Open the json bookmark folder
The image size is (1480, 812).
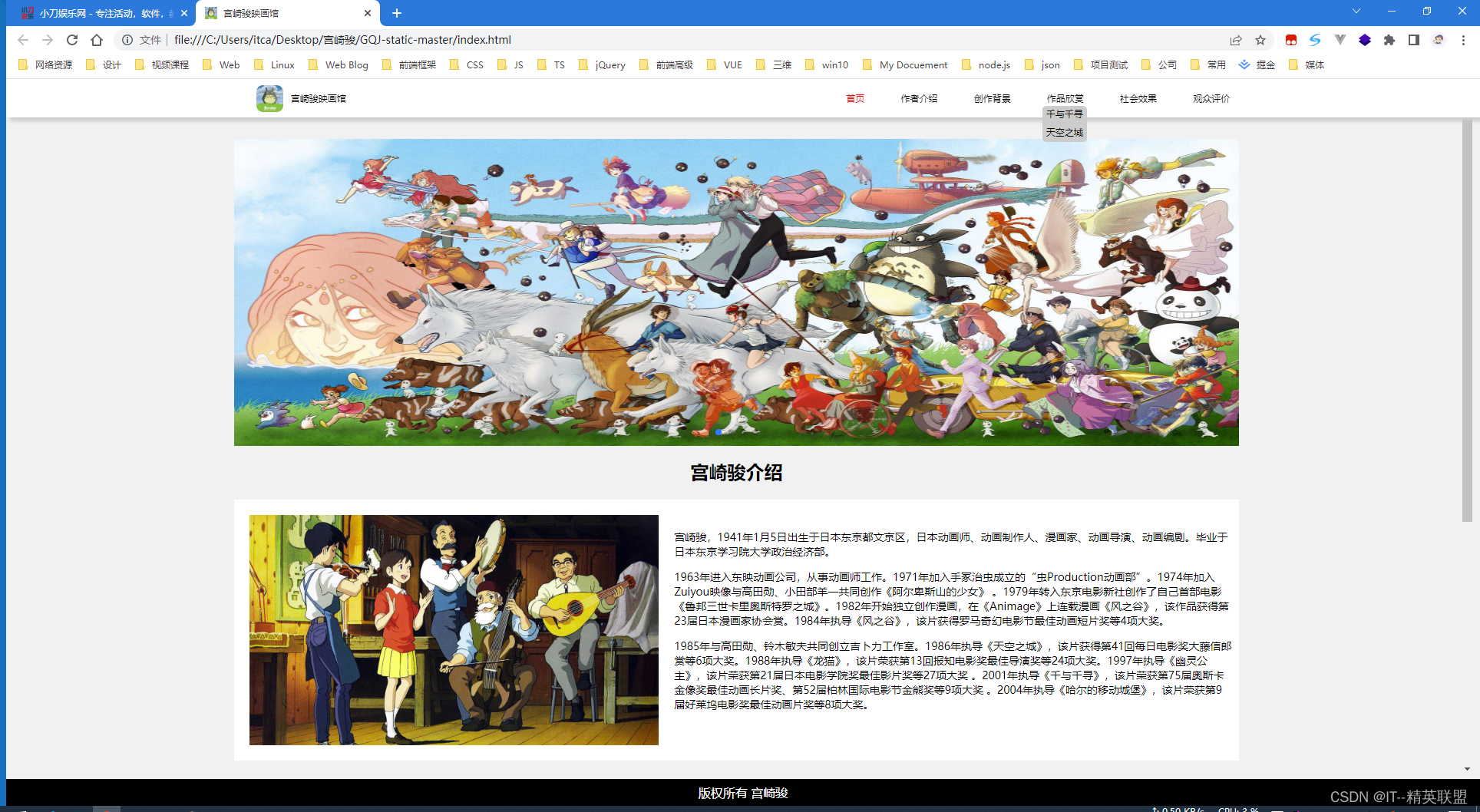(1042, 65)
